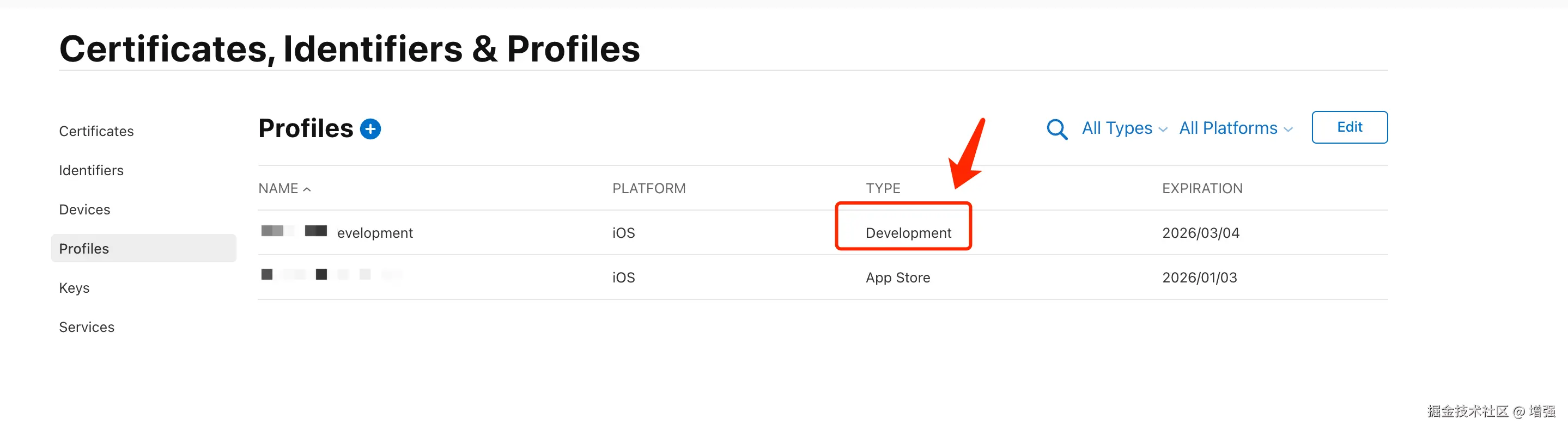The image size is (1568, 431).
Task: Open profile search with magnifier icon
Action: (x=1057, y=129)
